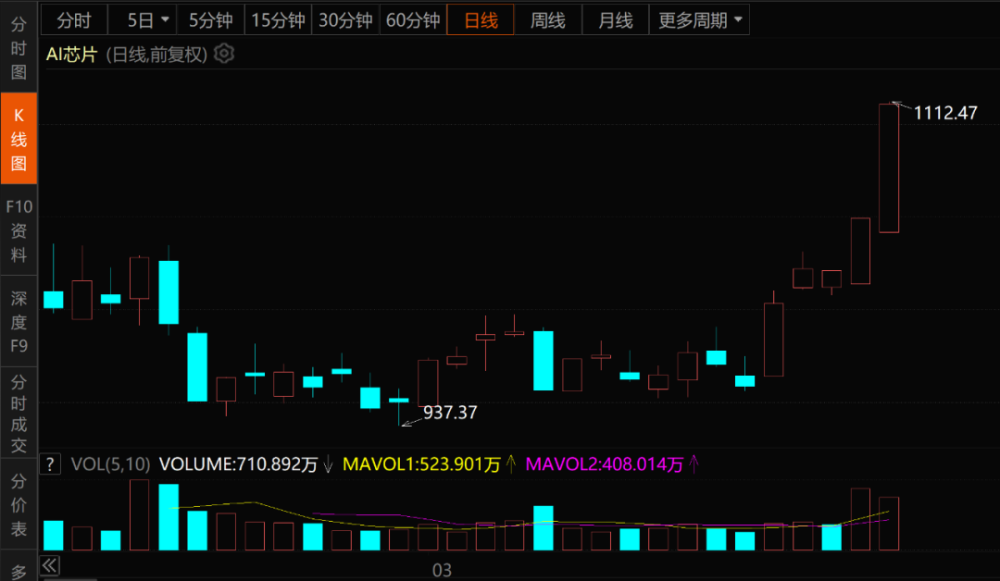The width and height of the screenshot is (1000, 581).
Task: Switch to the 周线 tab
Action: click(548, 20)
